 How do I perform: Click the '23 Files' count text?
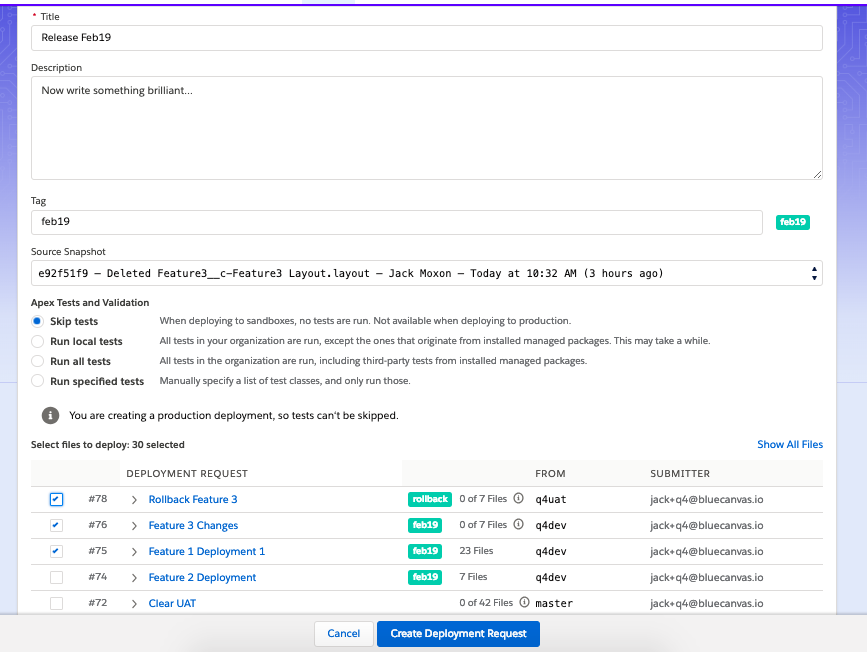tap(476, 551)
